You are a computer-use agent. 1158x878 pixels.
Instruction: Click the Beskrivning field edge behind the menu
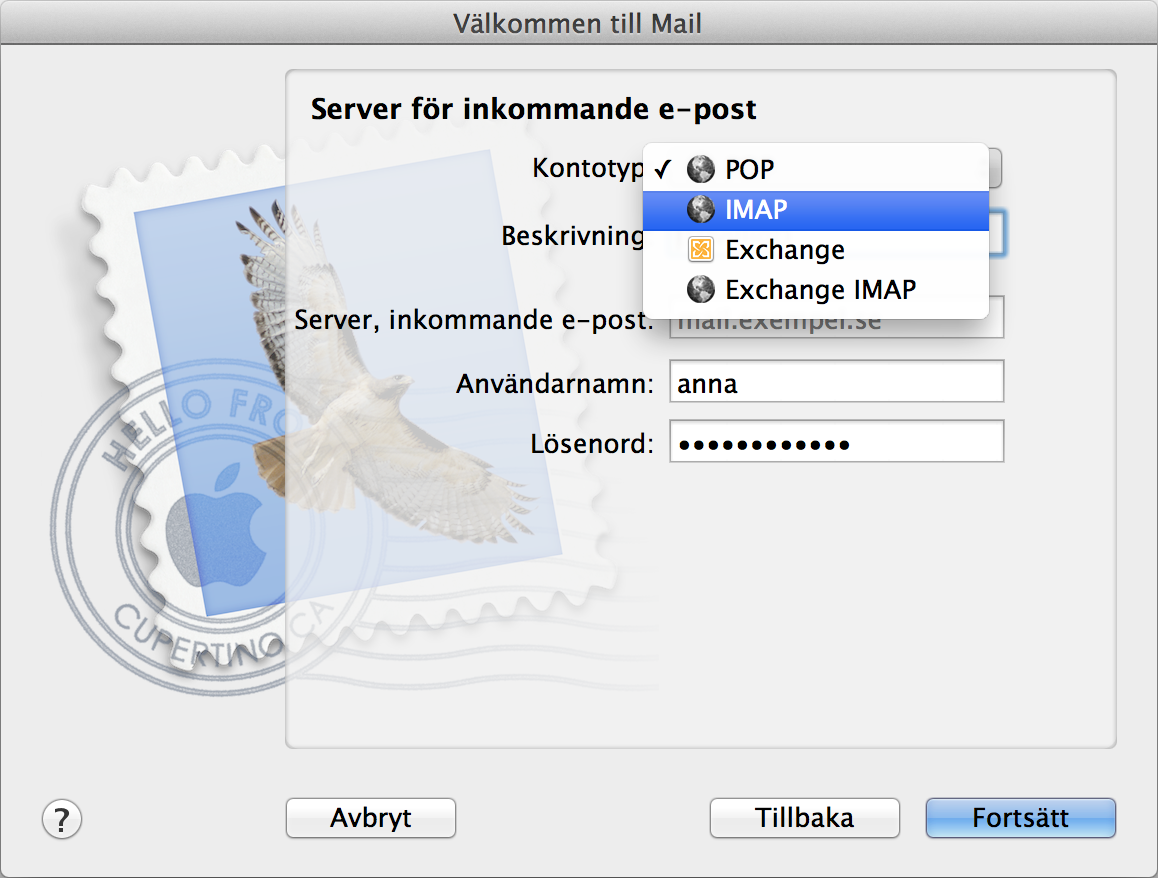pyautogui.click(x=997, y=233)
